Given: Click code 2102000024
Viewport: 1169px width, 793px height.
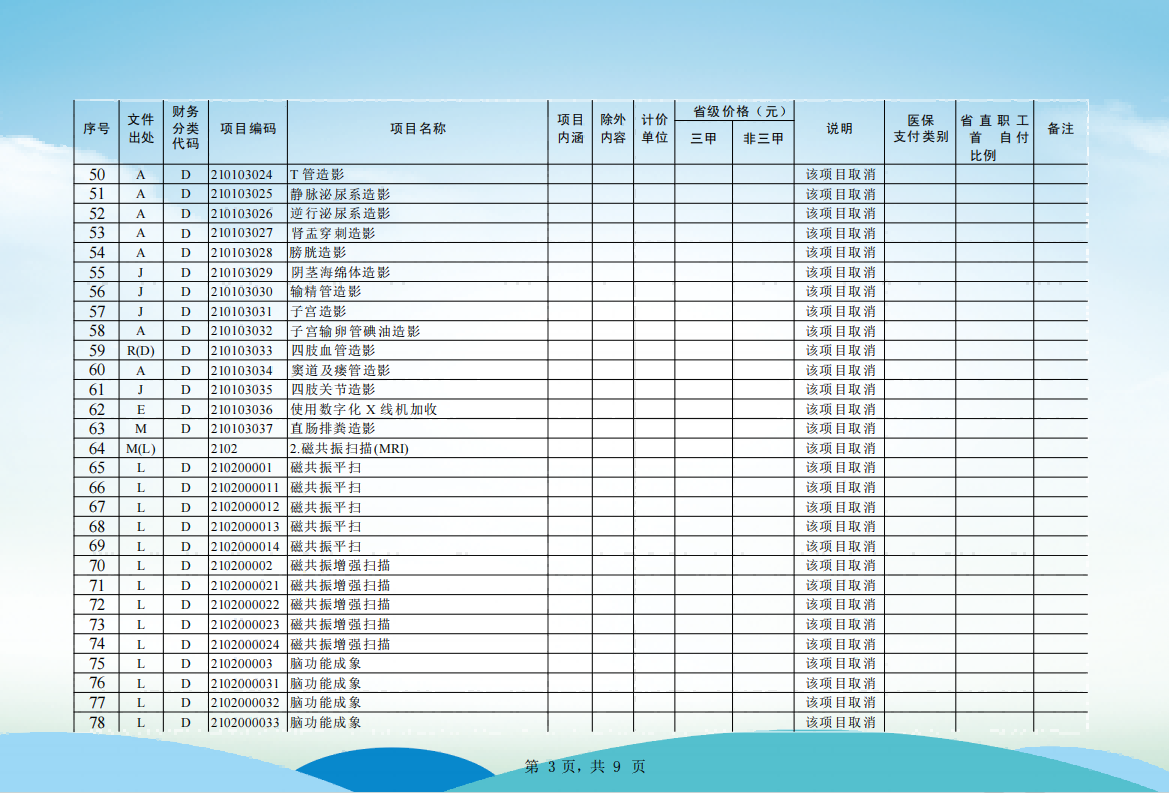Looking at the screenshot, I should (x=245, y=644).
